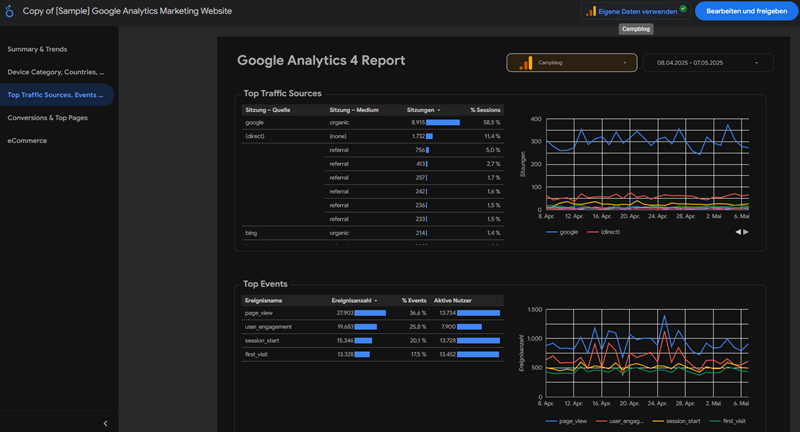The width and height of the screenshot is (800, 432).
Task: Toggle the user_engag... series in the legend
Action: pos(619,421)
